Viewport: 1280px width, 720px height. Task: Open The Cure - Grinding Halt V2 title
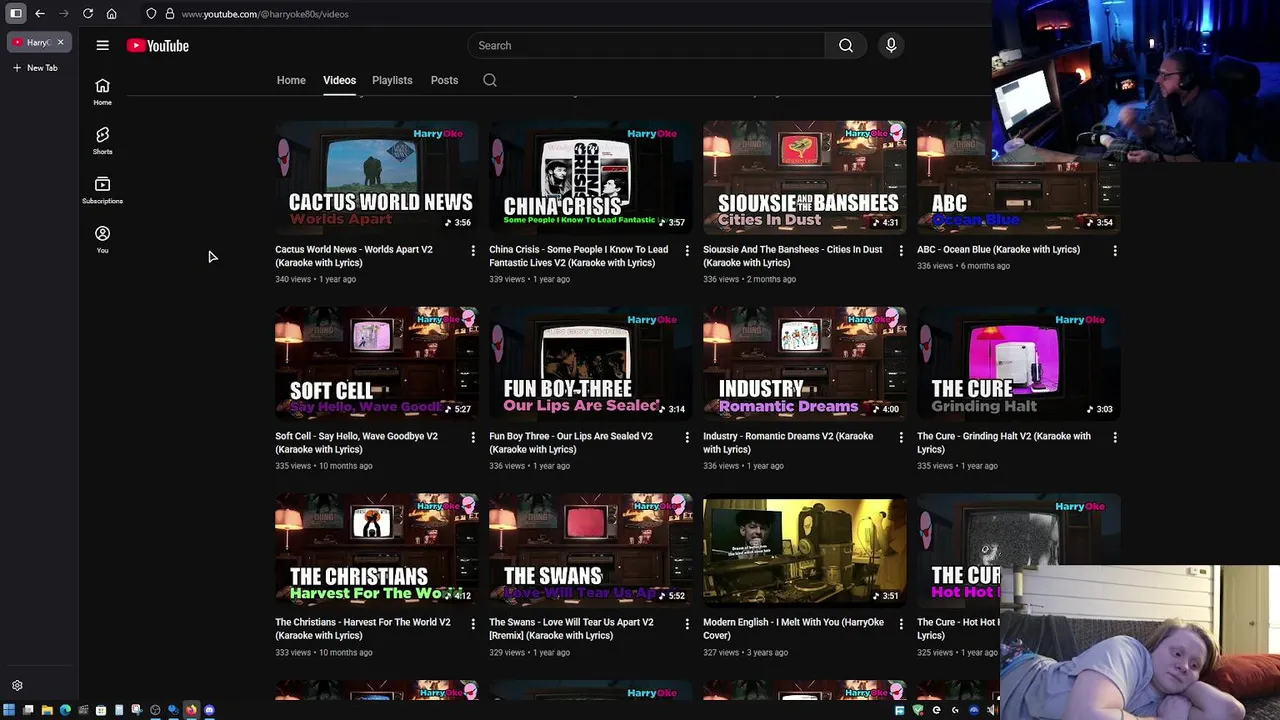click(x=1004, y=443)
